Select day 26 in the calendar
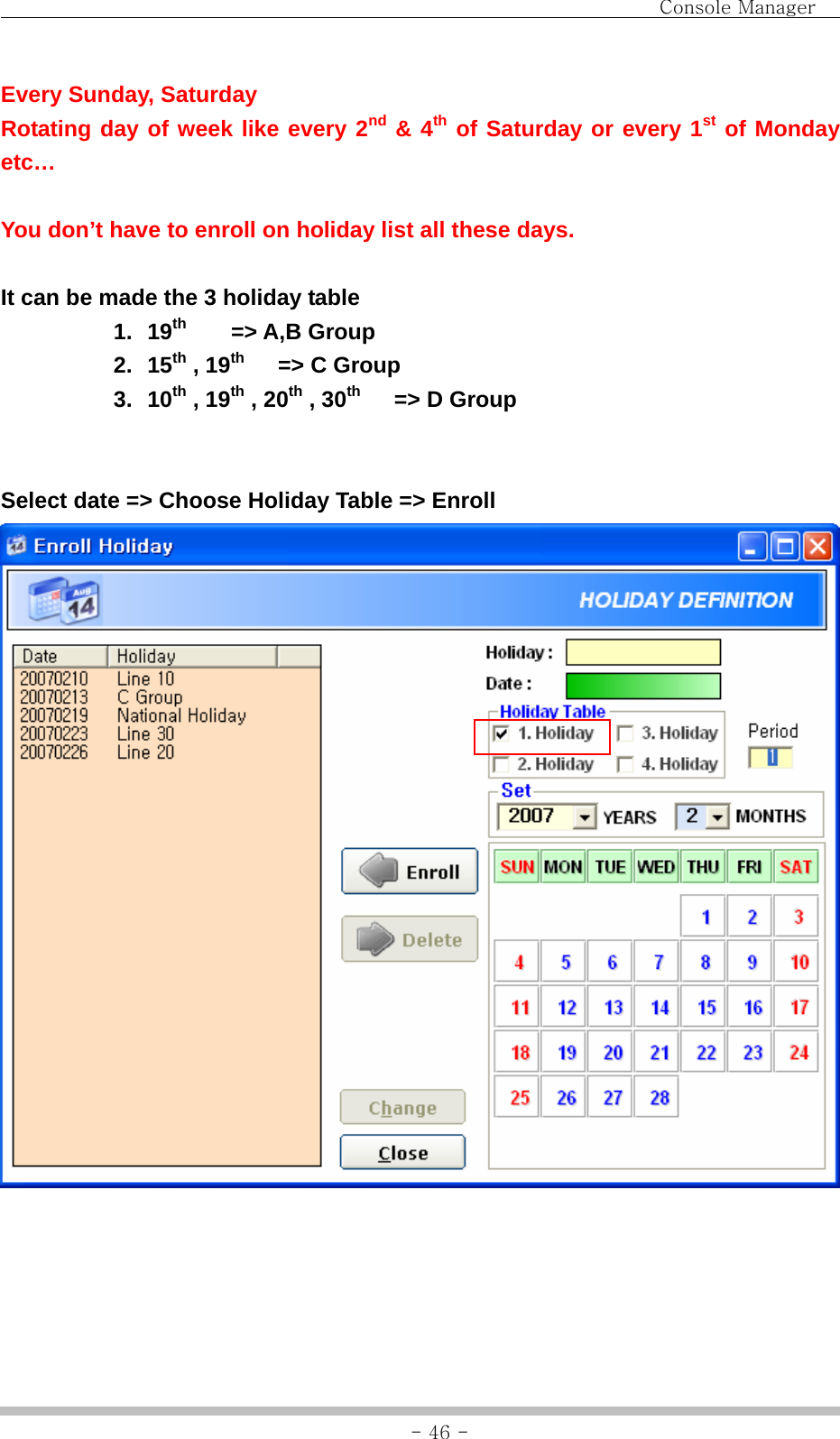 coord(564,1096)
